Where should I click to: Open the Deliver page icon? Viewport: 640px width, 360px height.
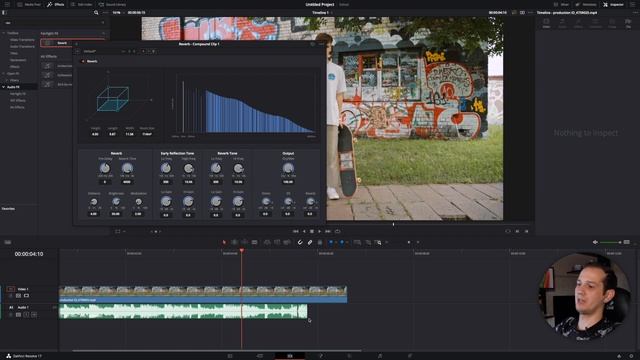(410, 356)
